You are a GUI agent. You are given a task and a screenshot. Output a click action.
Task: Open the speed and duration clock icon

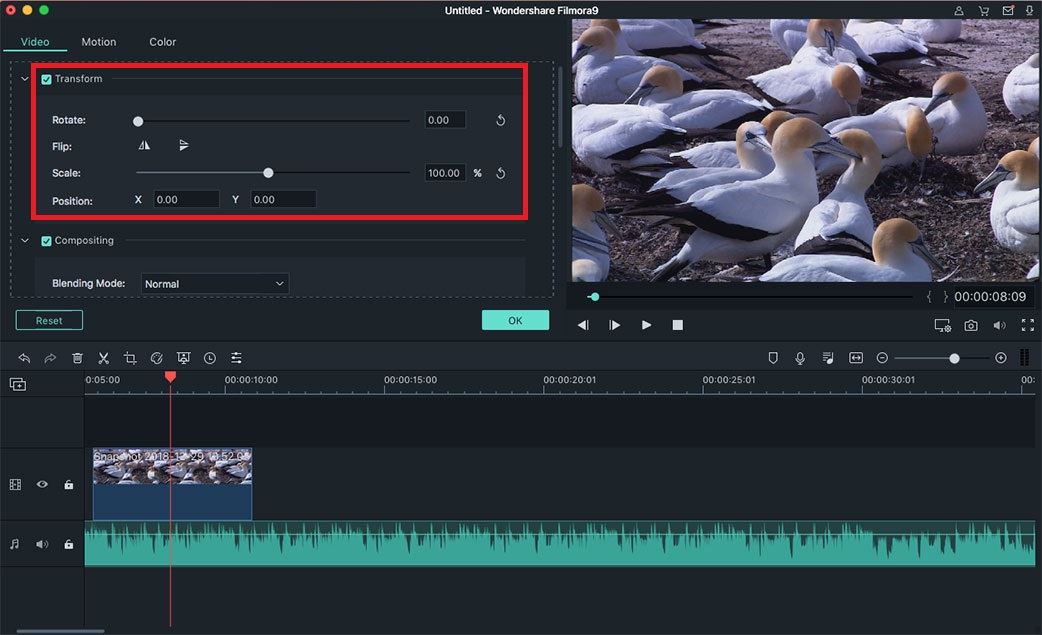pos(210,358)
